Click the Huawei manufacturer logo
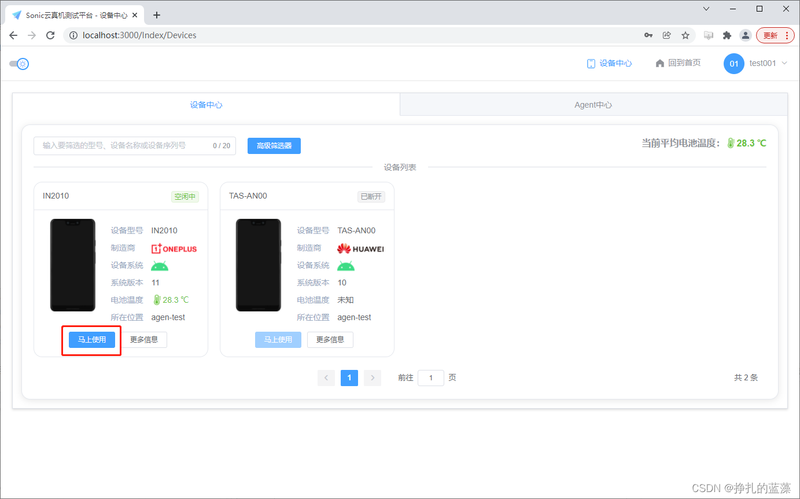Image resolution: width=800 pixels, height=499 pixels. coord(361,248)
